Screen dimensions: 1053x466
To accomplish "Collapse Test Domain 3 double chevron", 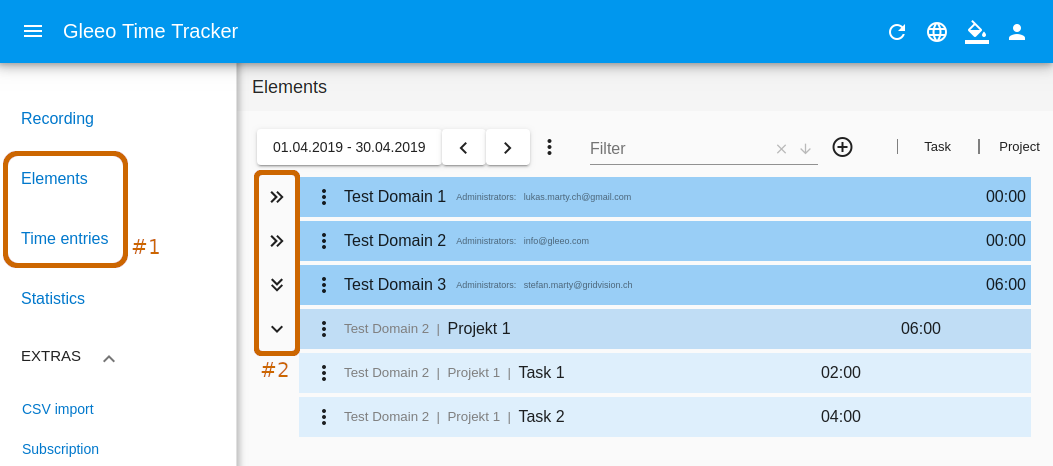I will 277,285.
